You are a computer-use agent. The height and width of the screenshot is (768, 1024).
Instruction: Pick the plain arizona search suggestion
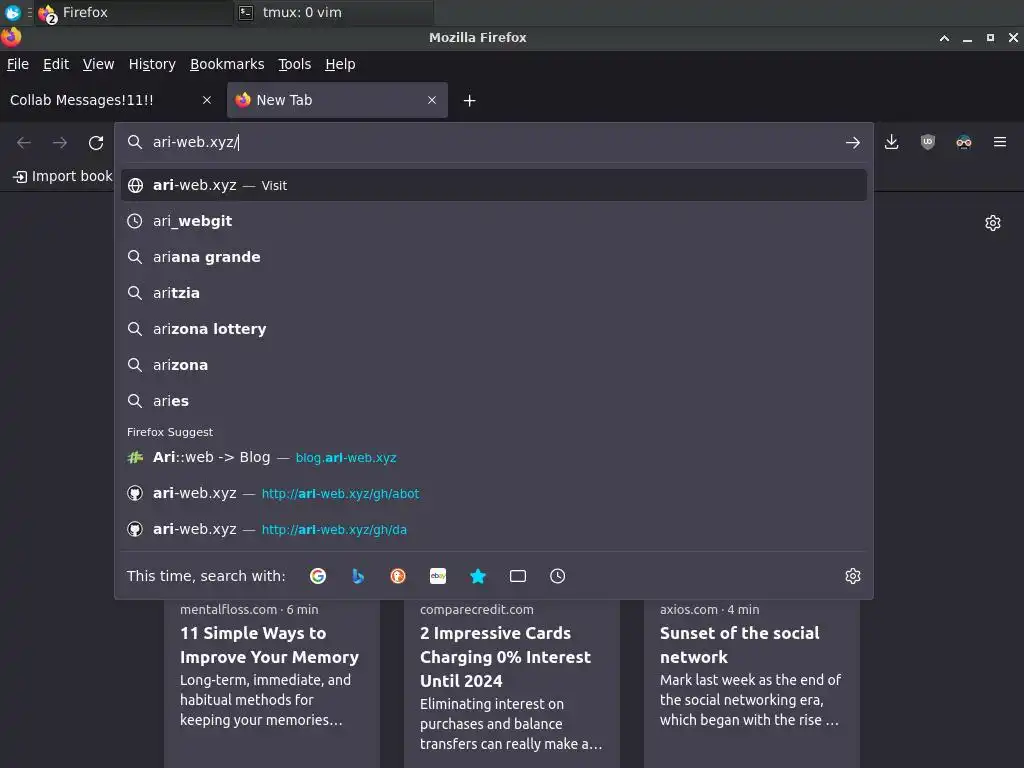[x=494, y=365]
